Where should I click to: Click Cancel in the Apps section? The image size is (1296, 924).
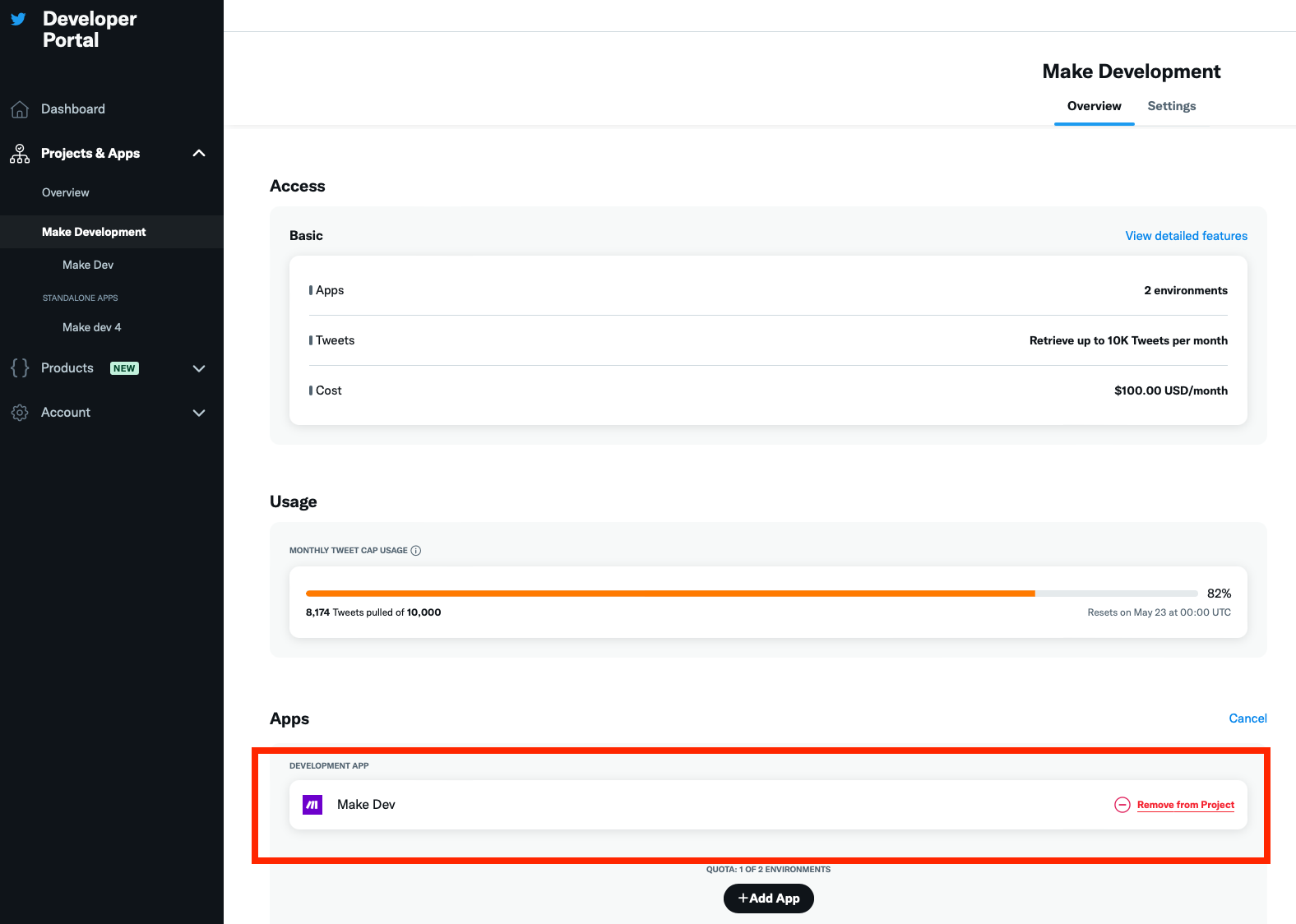pyautogui.click(x=1248, y=718)
